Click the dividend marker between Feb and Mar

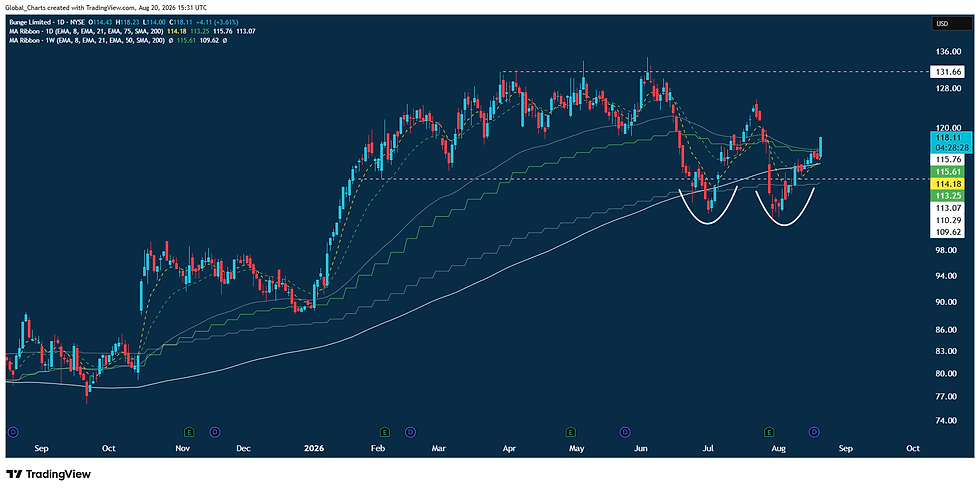411,431
